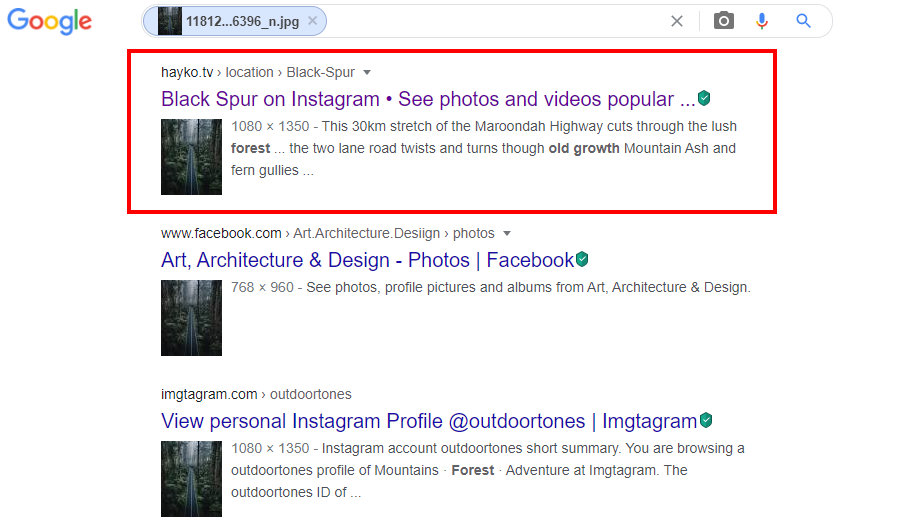Viewport: 911px width, 530px height.
Task: Click the www.facebook.com breadcrumb URL
Action: click(x=328, y=233)
